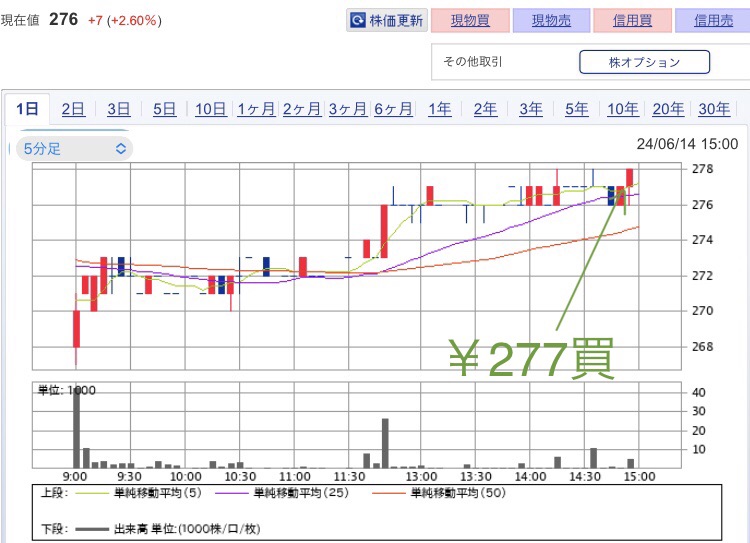Click the current price 276 value
The height and width of the screenshot is (543, 750).
click(64, 20)
